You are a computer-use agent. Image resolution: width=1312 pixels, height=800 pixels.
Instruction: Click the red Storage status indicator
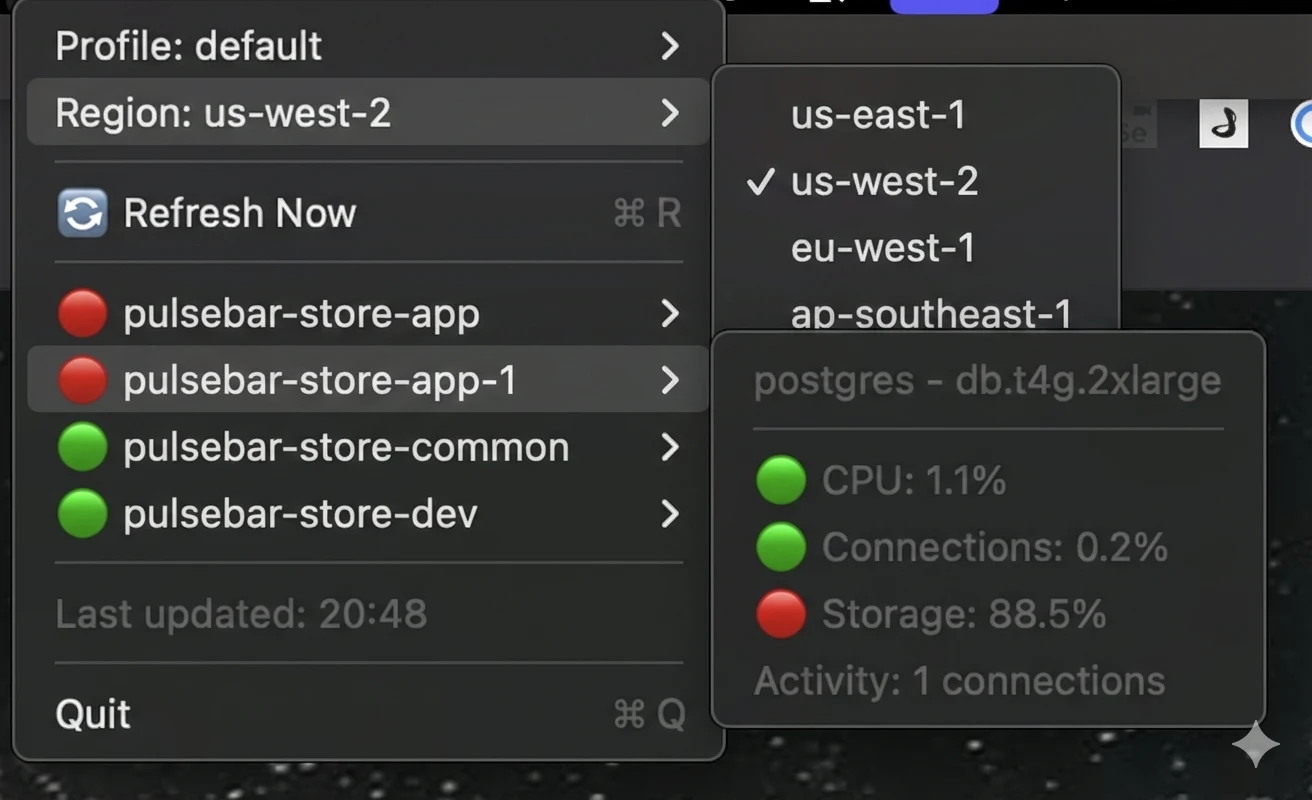781,614
